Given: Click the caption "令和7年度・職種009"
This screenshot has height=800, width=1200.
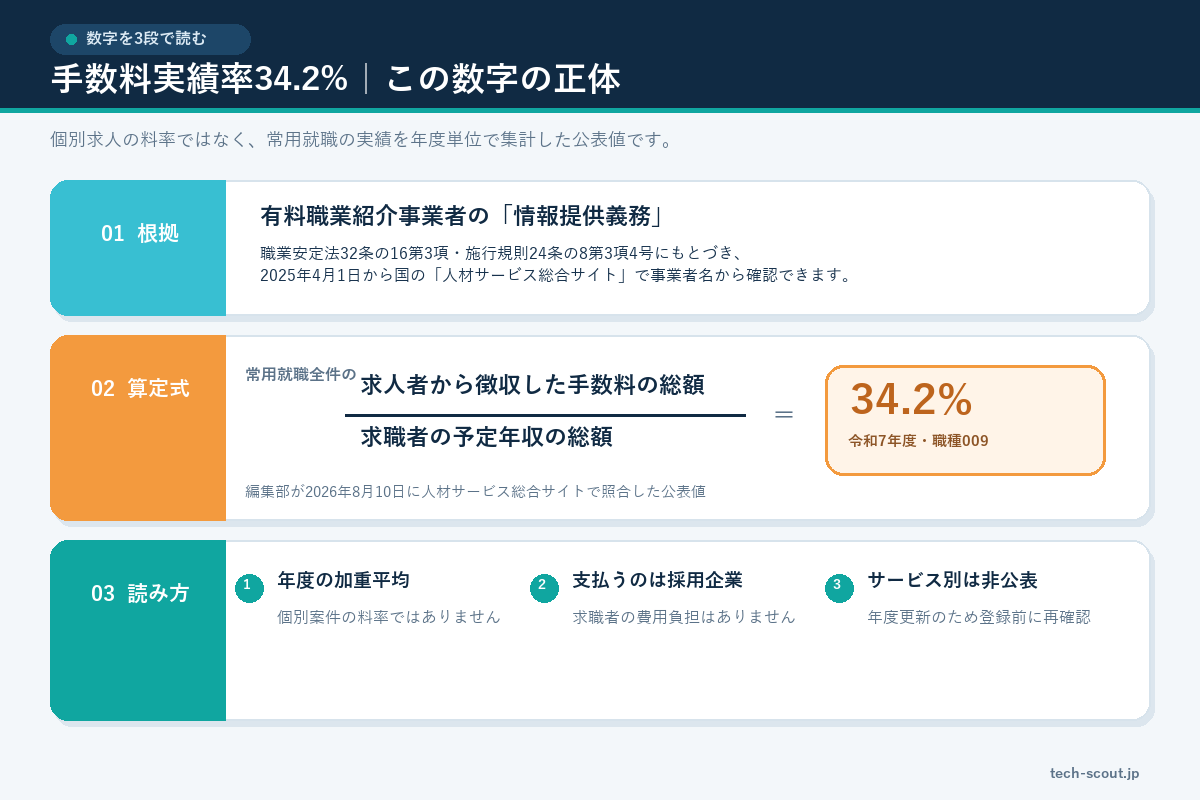Looking at the screenshot, I should click(x=918, y=441).
